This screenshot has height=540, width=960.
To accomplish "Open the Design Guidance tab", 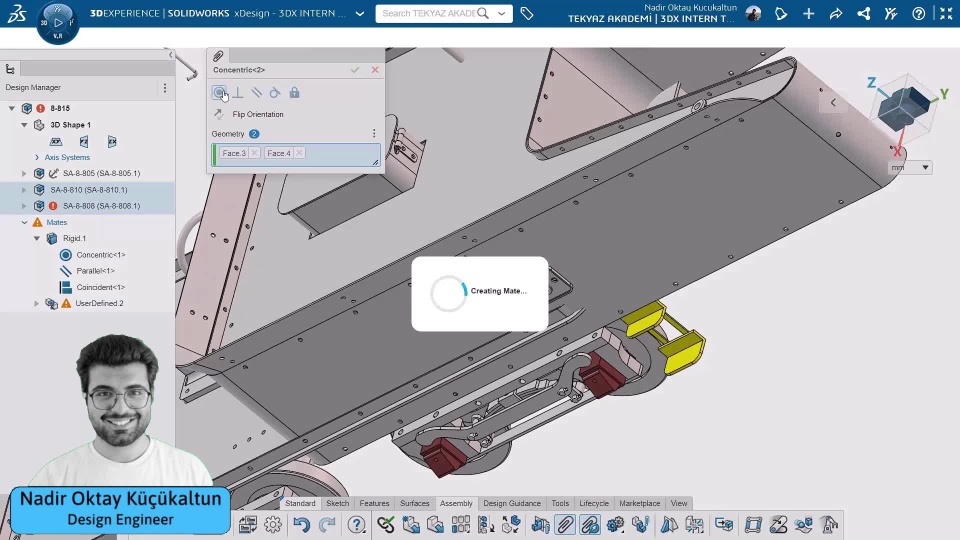I will click(x=512, y=503).
